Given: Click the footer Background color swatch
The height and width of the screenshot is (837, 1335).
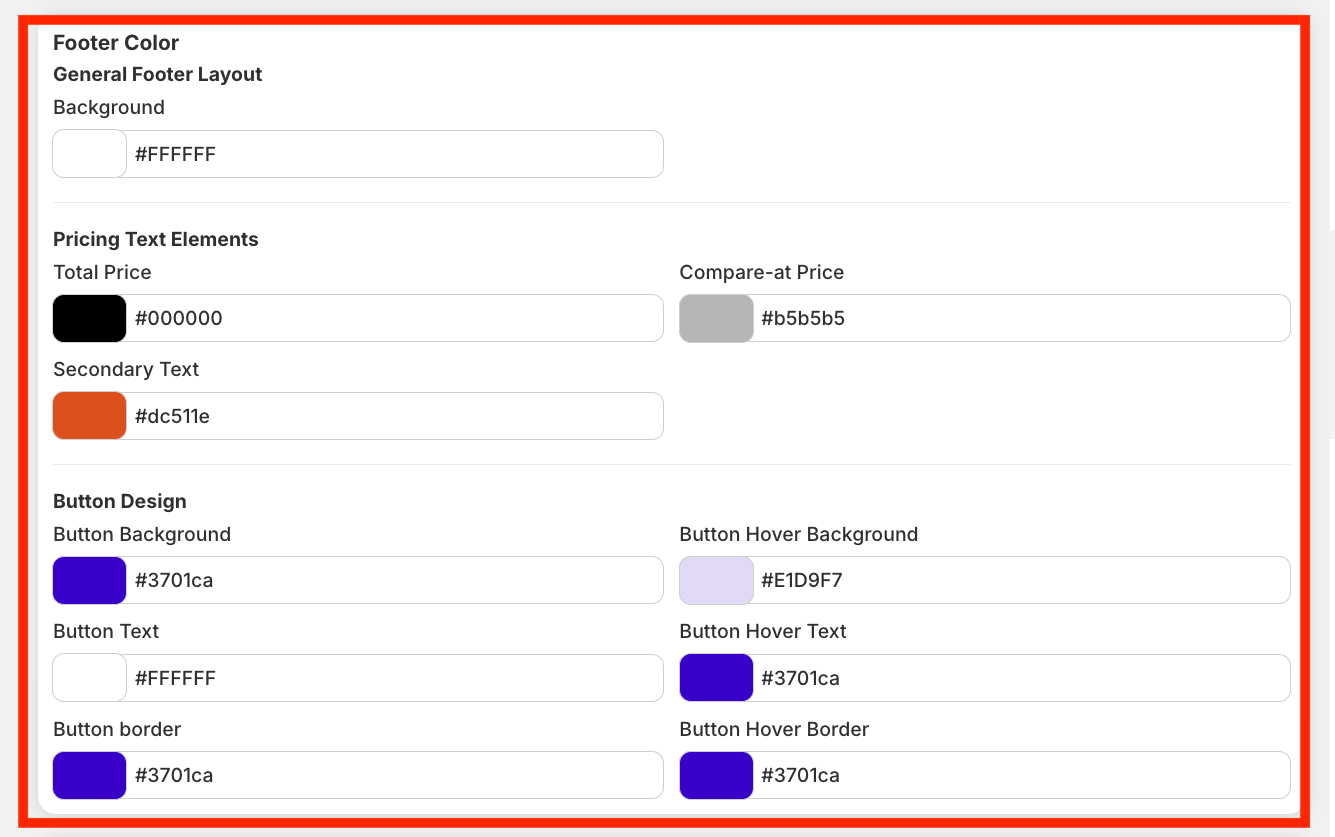Looking at the screenshot, I should [90, 154].
